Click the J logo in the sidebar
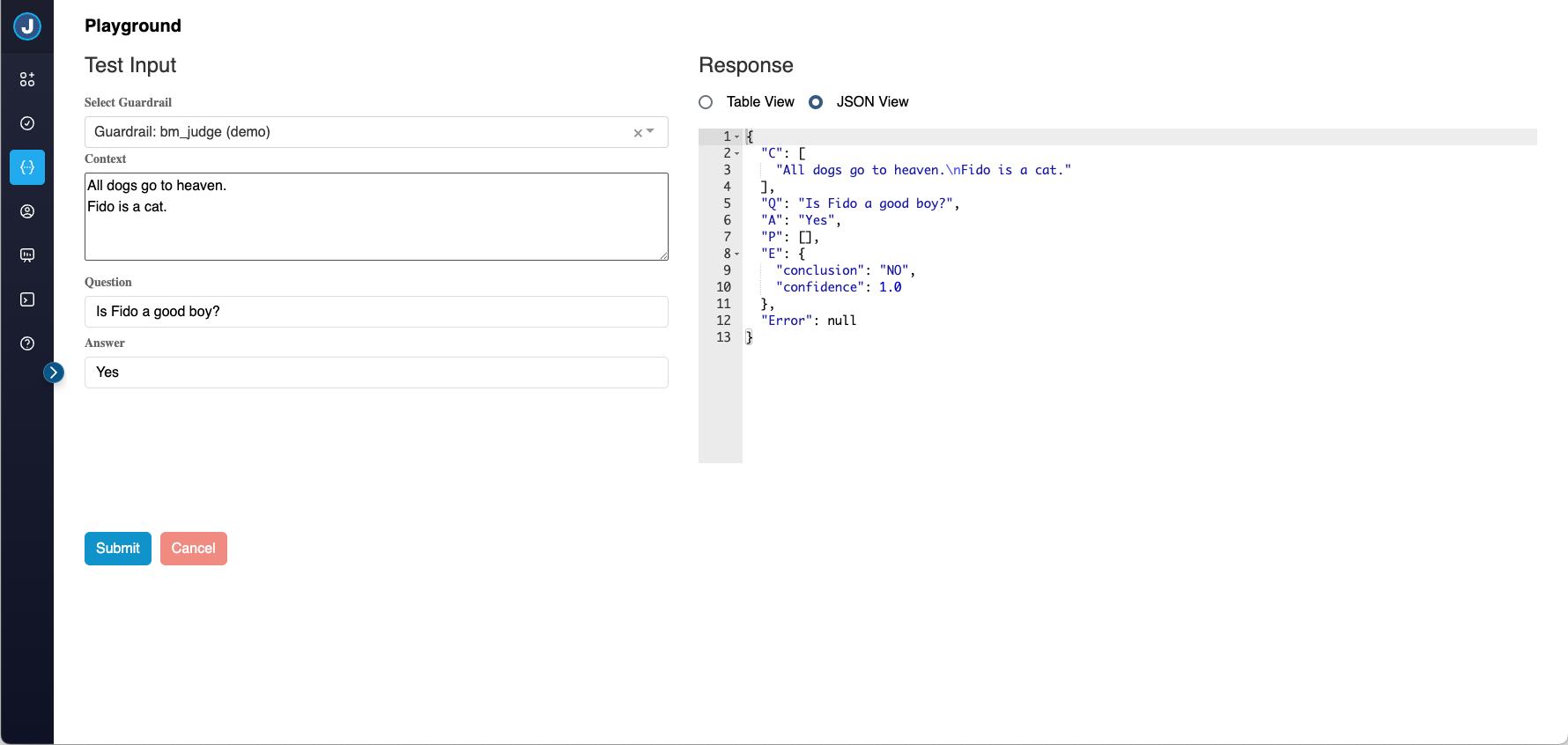The width and height of the screenshot is (1568, 745). click(x=27, y=26)
